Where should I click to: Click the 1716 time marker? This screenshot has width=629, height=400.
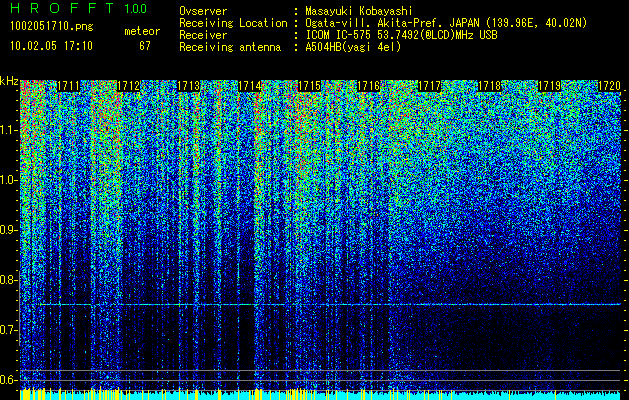369,86
